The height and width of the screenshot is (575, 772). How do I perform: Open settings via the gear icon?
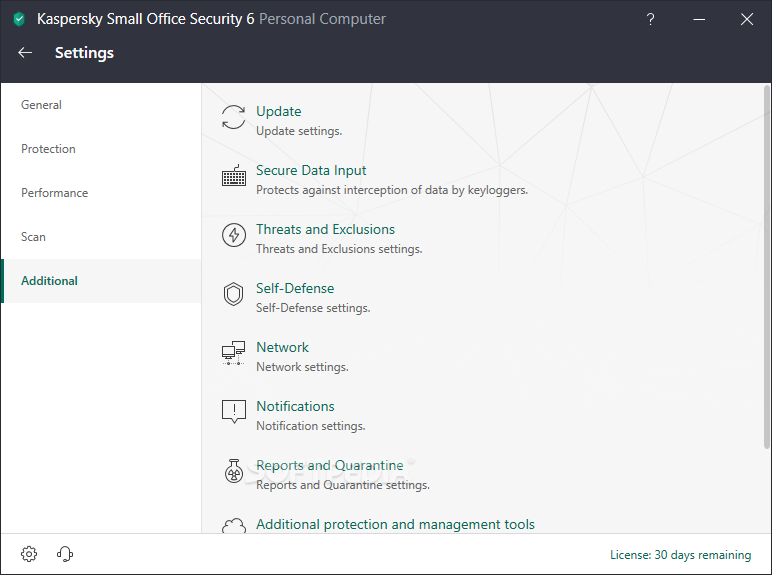[x=29, y=554]
